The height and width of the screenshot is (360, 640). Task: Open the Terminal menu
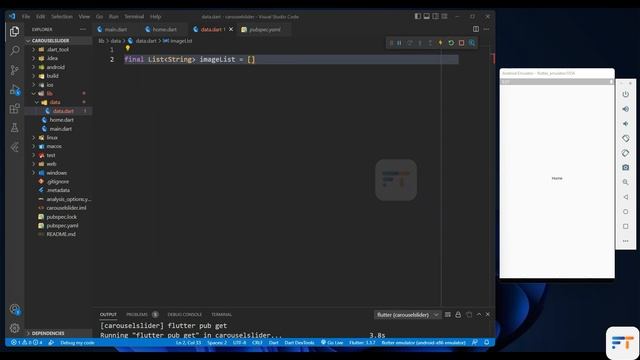[134, 16]
